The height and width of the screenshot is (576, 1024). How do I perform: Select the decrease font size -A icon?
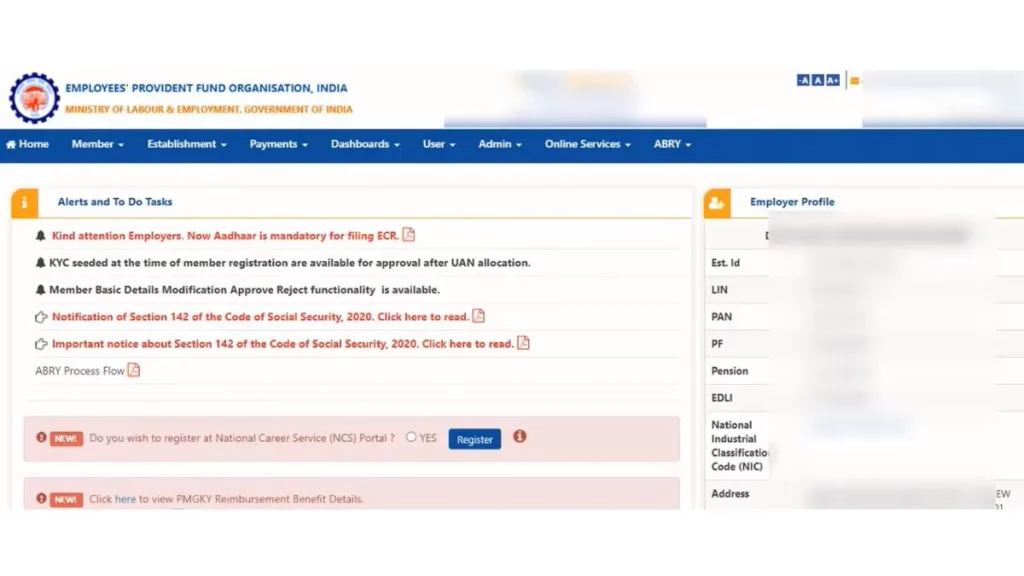803,79
